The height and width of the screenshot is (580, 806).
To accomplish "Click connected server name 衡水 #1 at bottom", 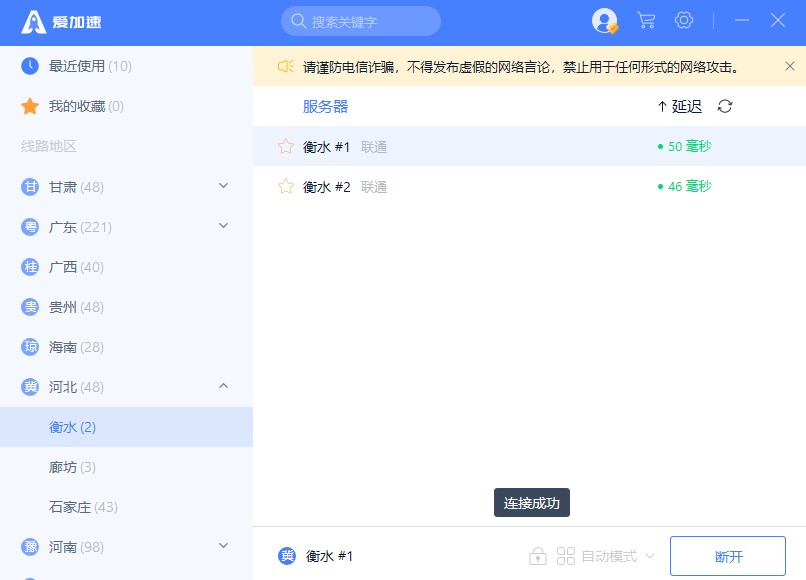I will pyautogui.click(x=329, y=556).
